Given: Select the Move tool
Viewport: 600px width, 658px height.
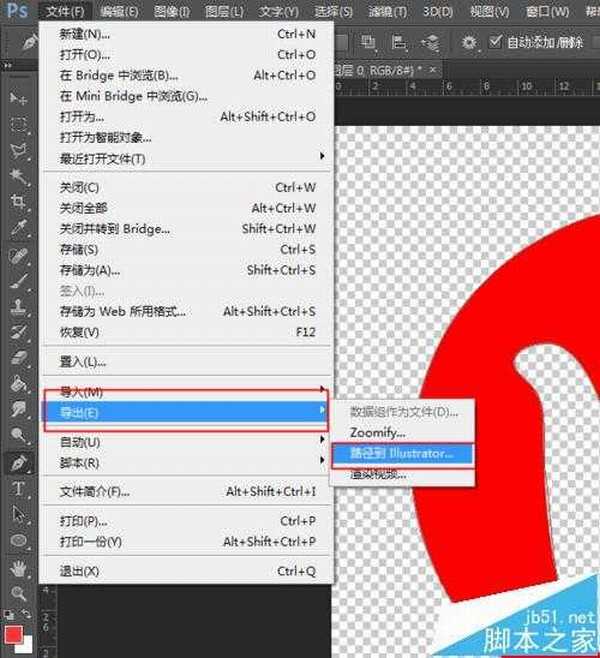Looking at the screenshot, I should click(x=18, y=98).
